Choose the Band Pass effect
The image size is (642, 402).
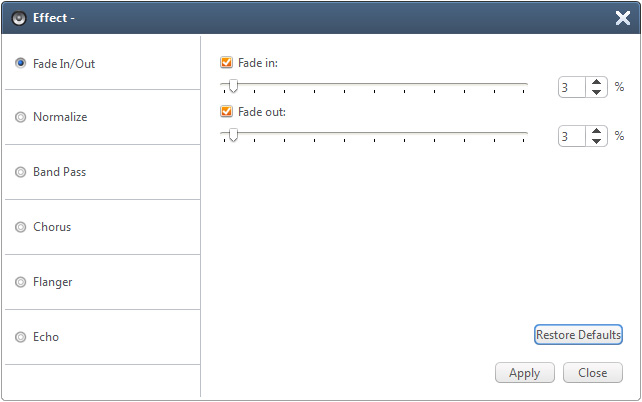click(x=21, y=172)
